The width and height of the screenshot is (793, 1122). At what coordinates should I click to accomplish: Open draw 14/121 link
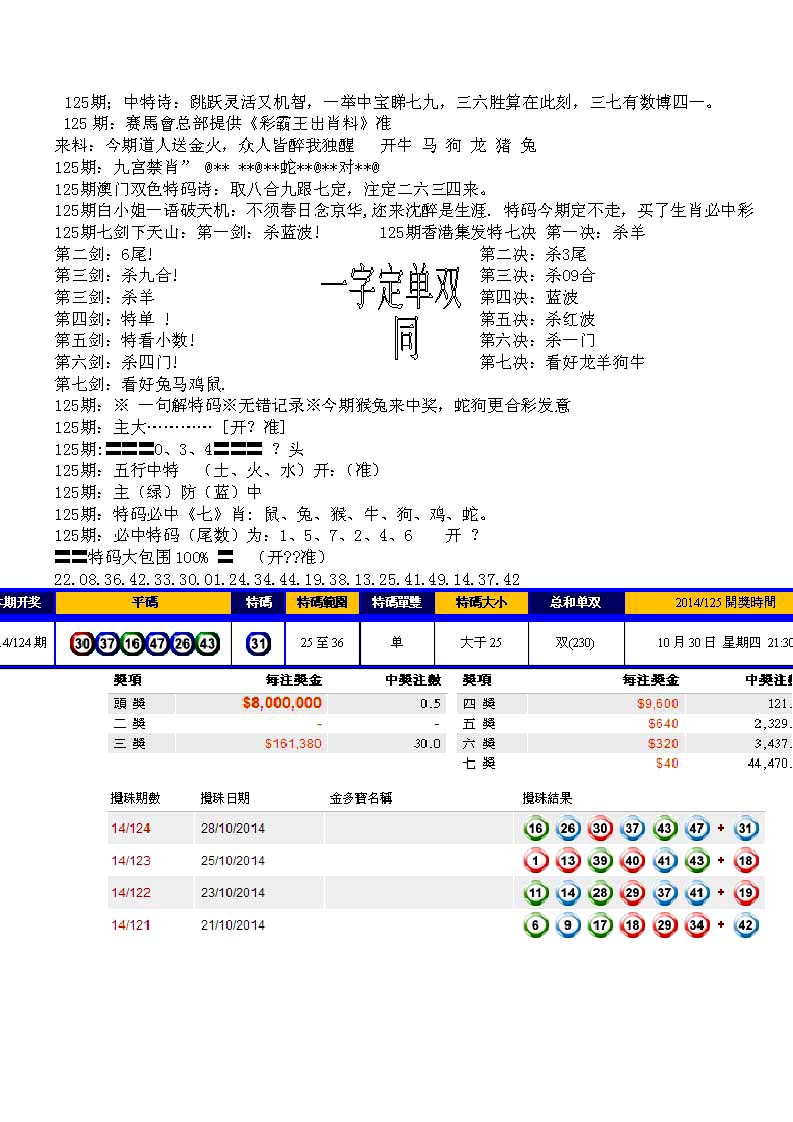pyautogui.click(x=131, y=925)
